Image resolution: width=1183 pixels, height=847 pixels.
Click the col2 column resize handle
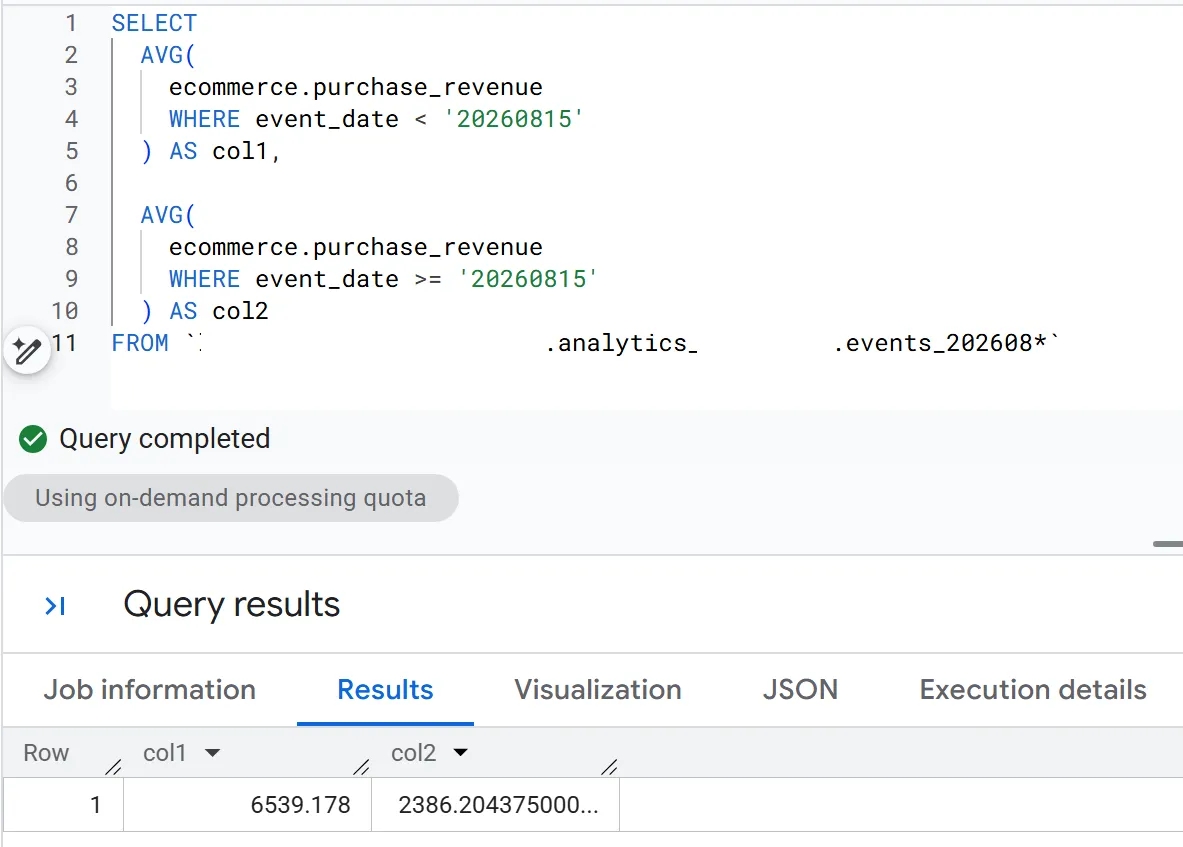click(x=610, y=767)
